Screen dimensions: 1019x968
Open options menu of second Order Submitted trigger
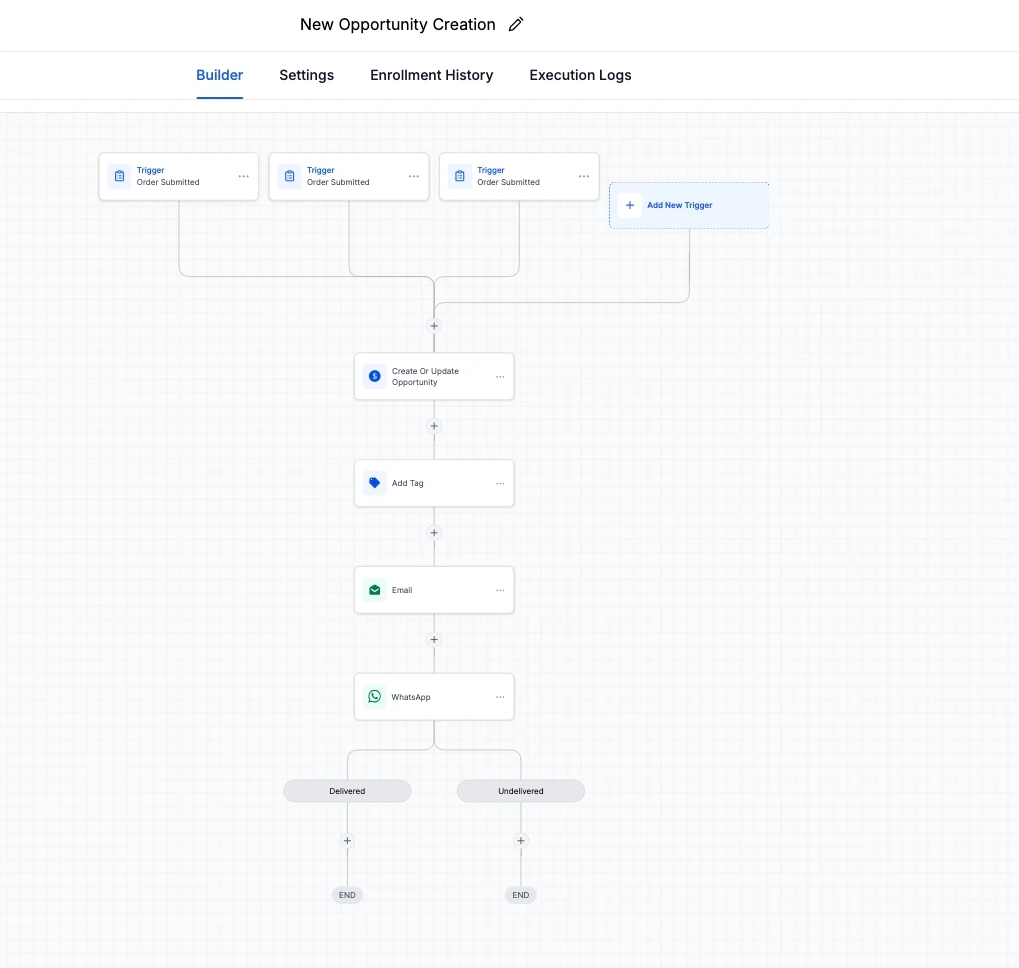tap(414, 176)
